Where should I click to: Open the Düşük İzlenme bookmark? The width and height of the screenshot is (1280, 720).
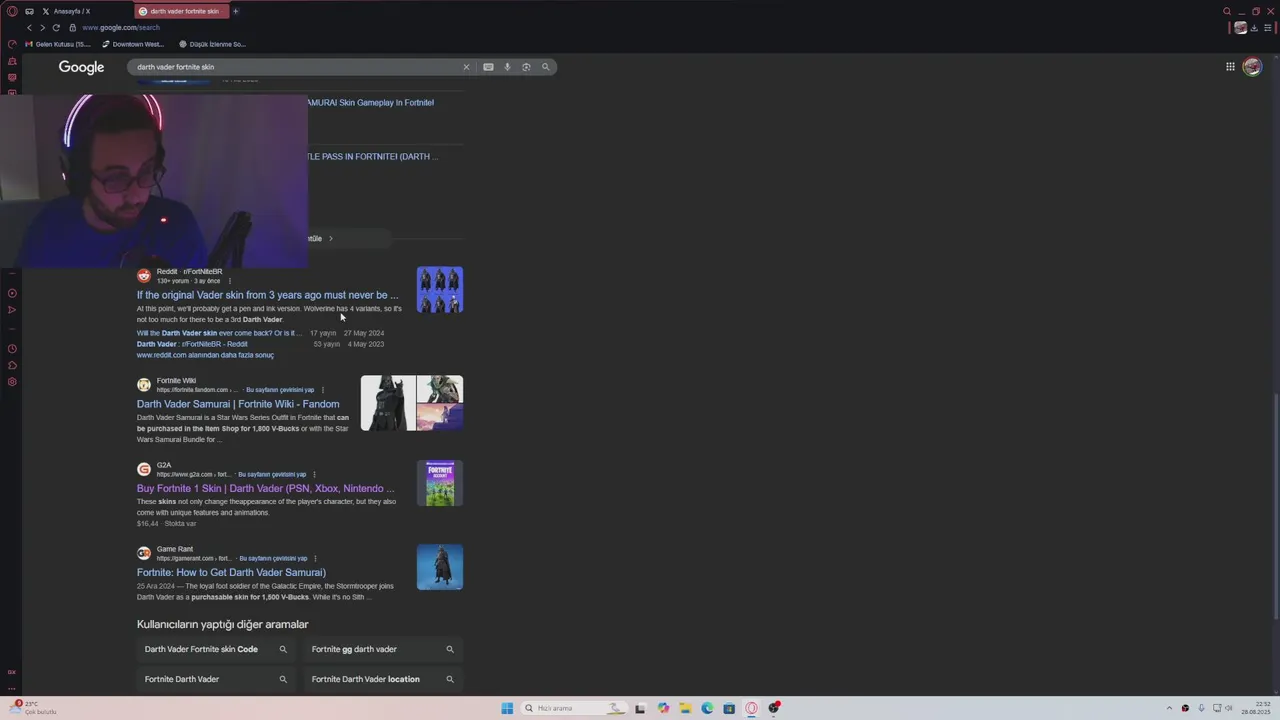point(212,44)
